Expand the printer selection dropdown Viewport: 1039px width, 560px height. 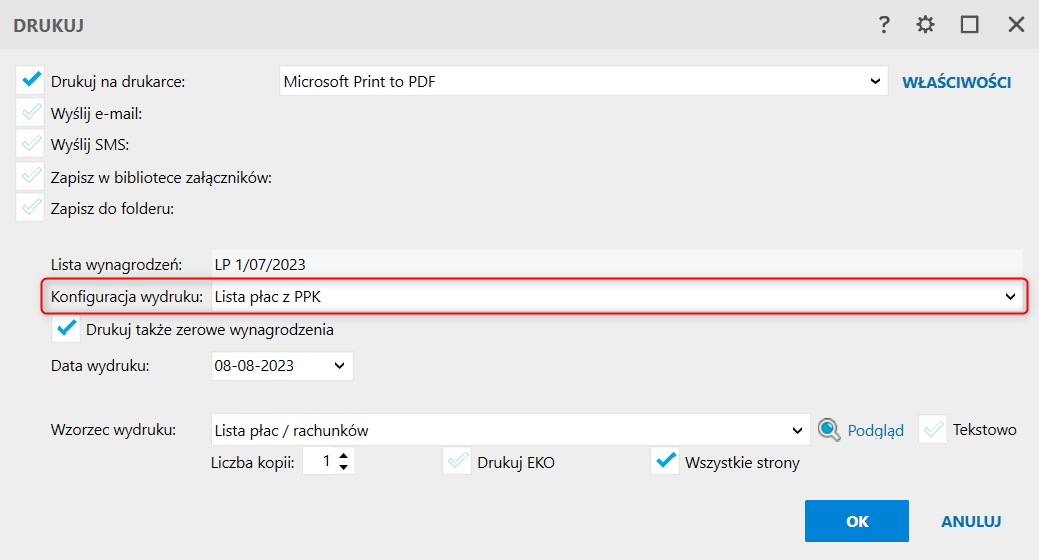(x=876, y=81)
